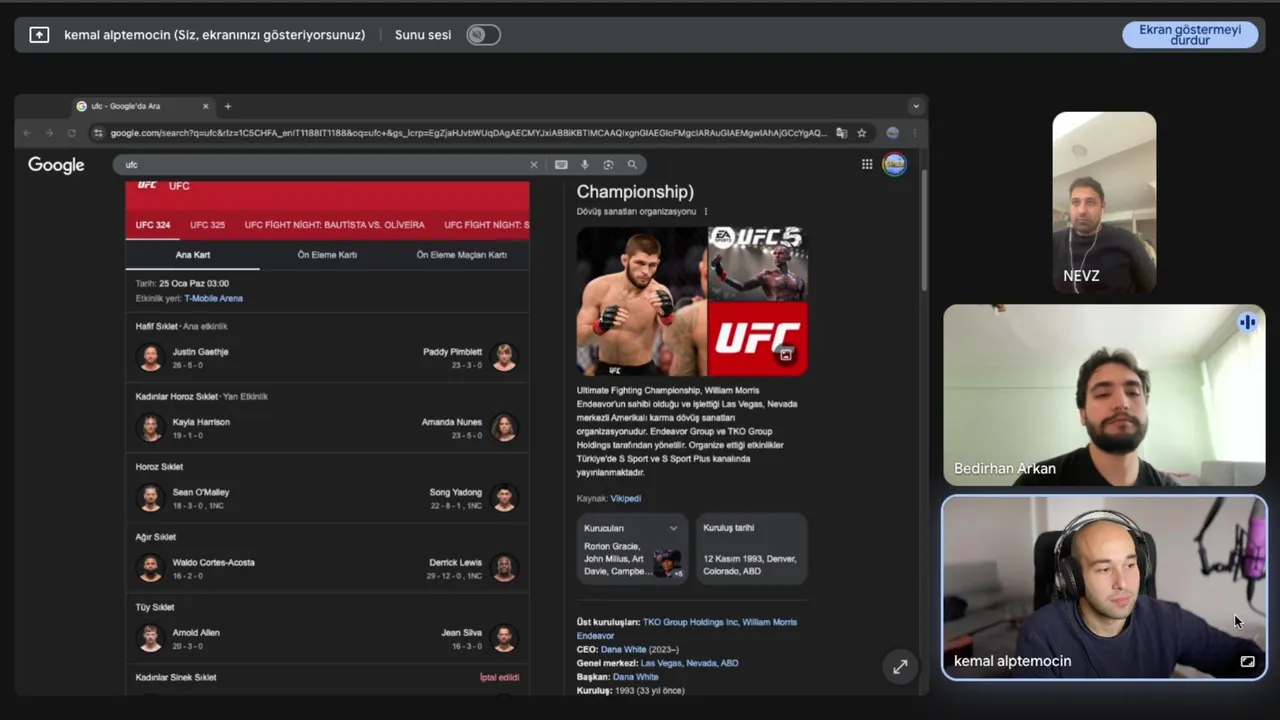
Task: Open the T-Mobile Arena link
Action: click(213, 298)
